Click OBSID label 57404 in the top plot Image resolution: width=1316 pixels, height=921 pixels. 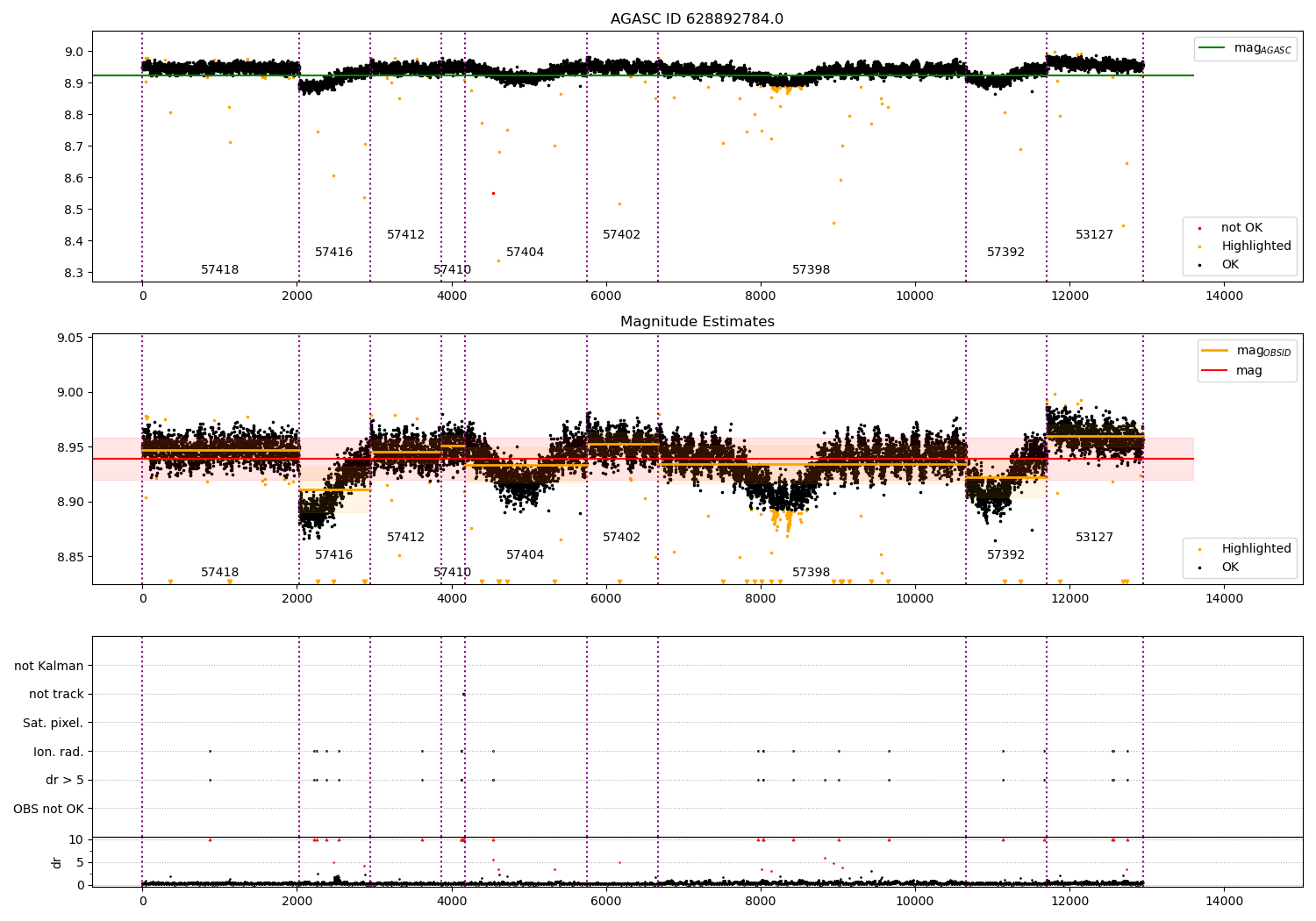[x=525, y=252]
